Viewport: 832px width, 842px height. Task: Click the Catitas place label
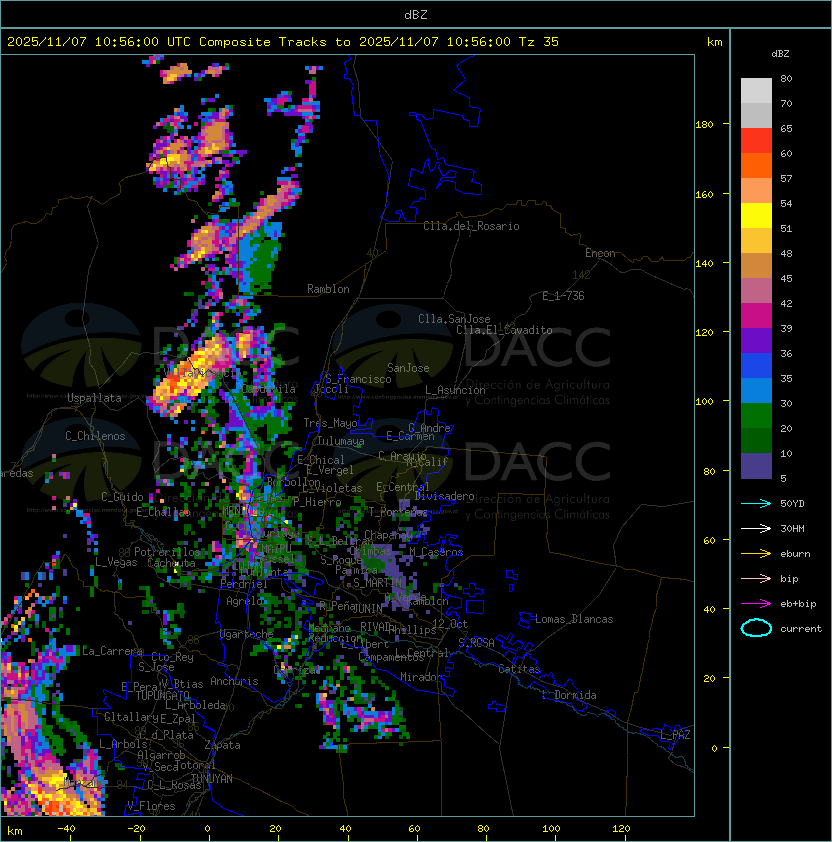click(x=519, y=669)
